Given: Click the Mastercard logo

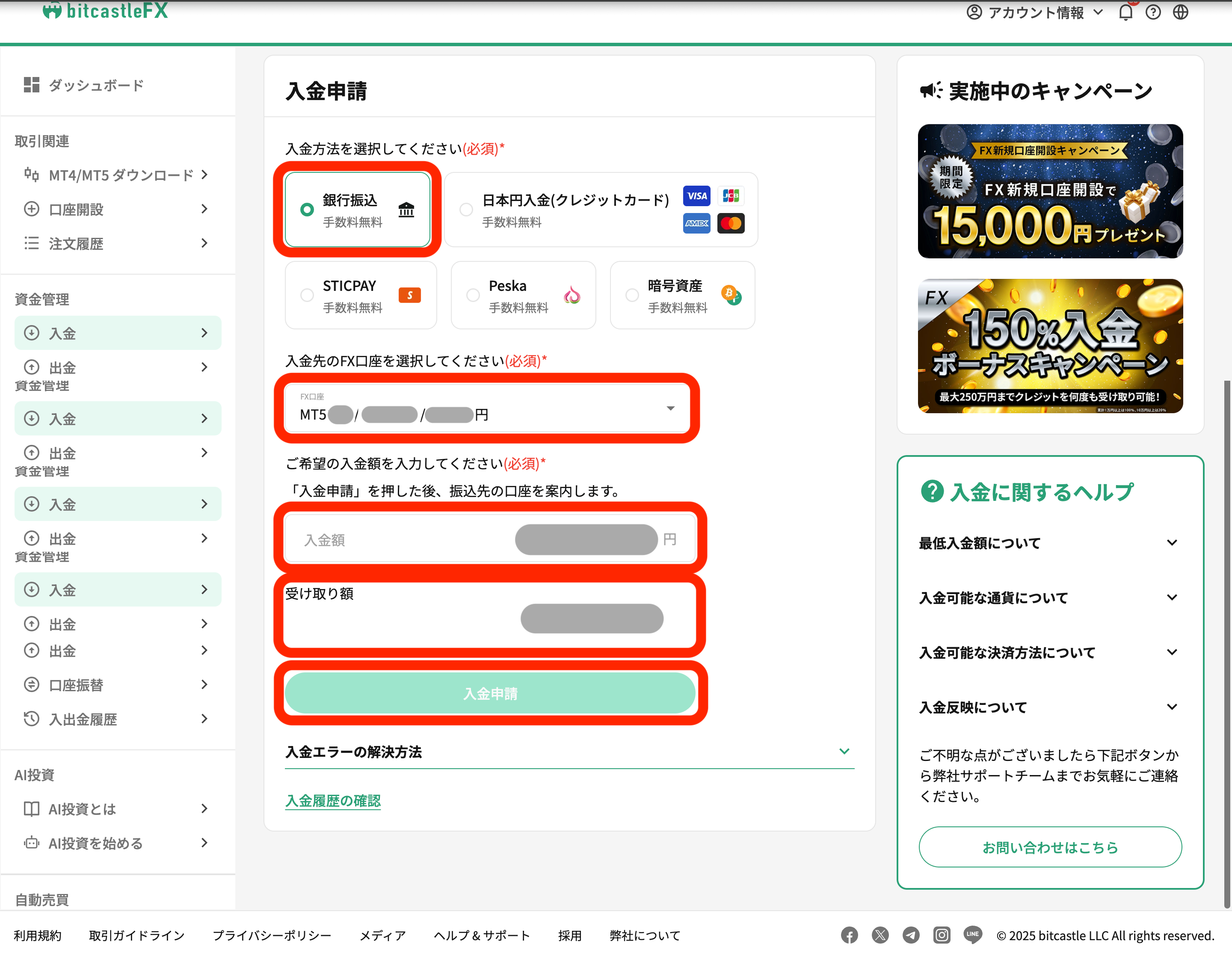Looking at the screenshot, I should pyautogui.click(x=731, y=223).
